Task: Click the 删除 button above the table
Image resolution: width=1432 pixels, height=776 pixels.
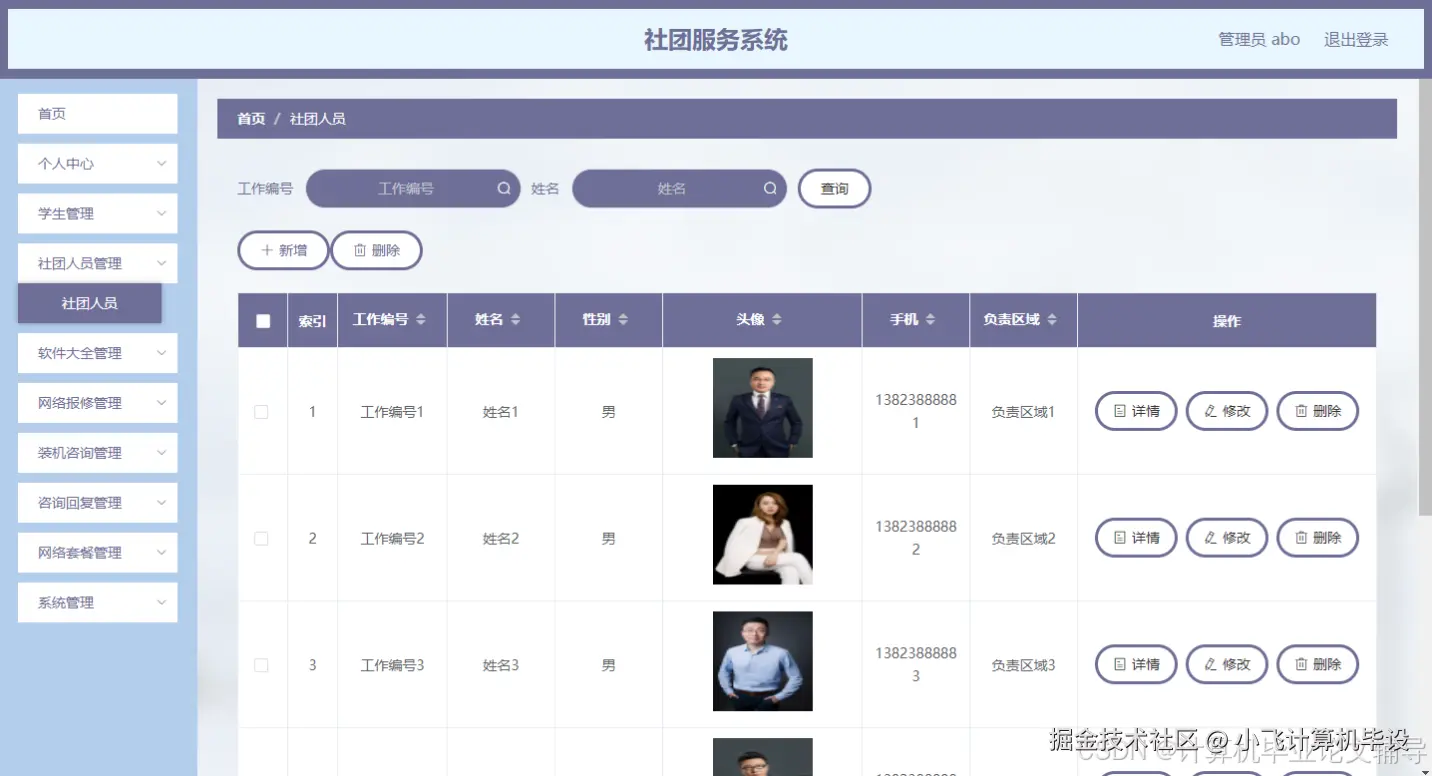Action: pyautogui.click(x=376, y=251)
